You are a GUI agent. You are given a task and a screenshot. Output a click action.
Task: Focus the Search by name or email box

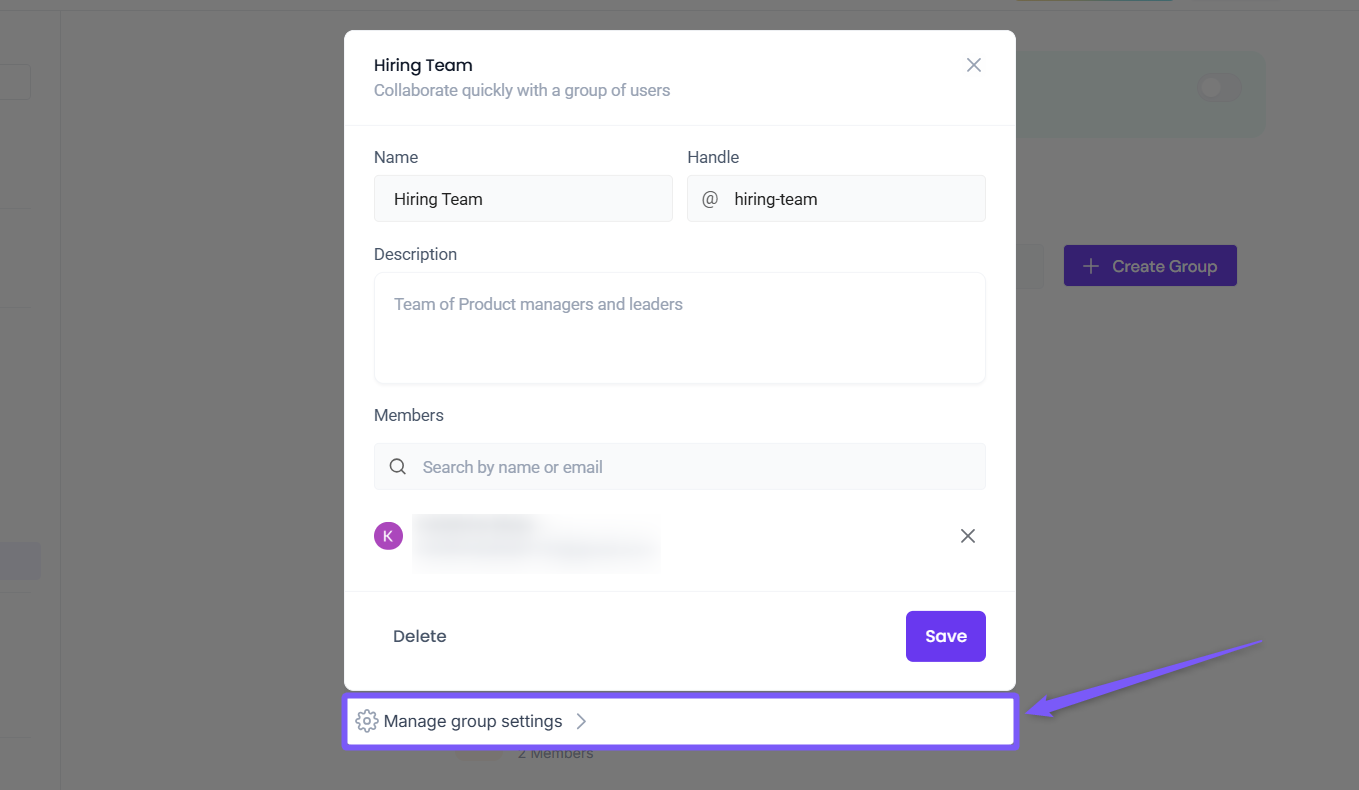tap(695, 467)
